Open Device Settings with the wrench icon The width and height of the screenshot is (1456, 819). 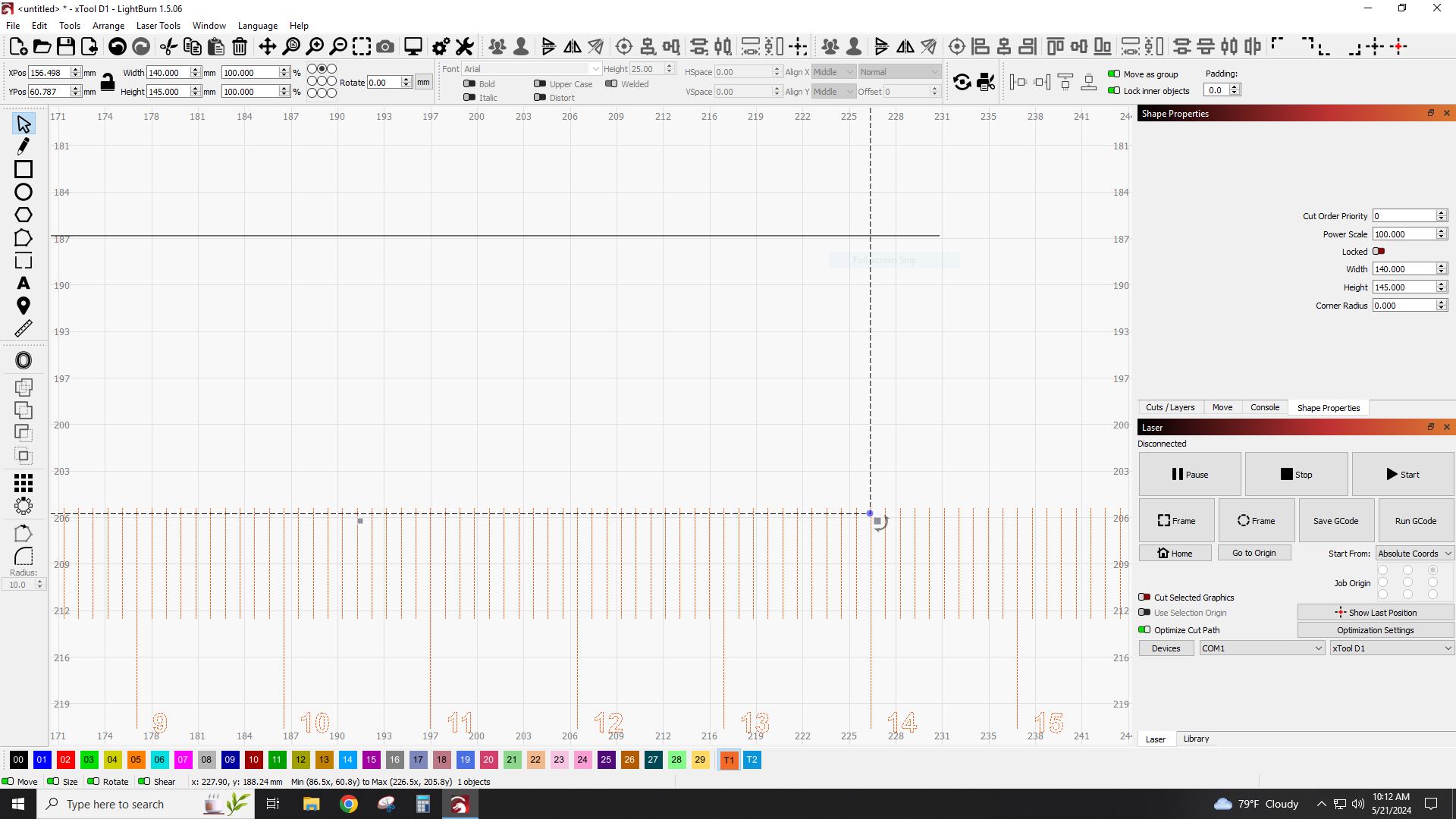pos(464,46)
